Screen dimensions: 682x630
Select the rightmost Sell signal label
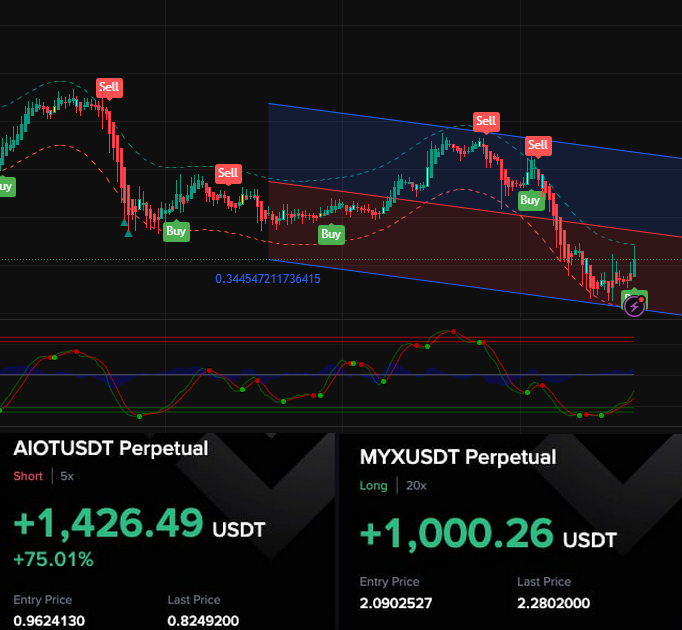click(x=538, y=145)
